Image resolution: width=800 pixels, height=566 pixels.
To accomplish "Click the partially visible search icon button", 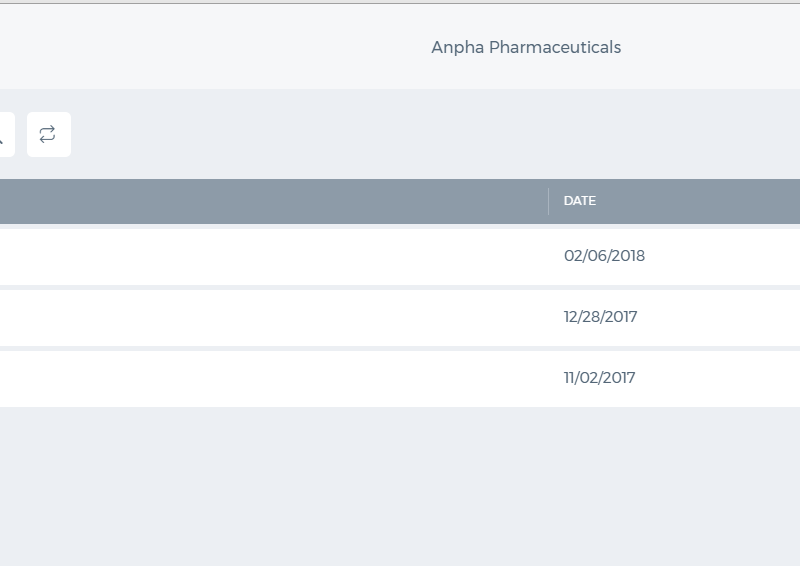I will (6, 134).
